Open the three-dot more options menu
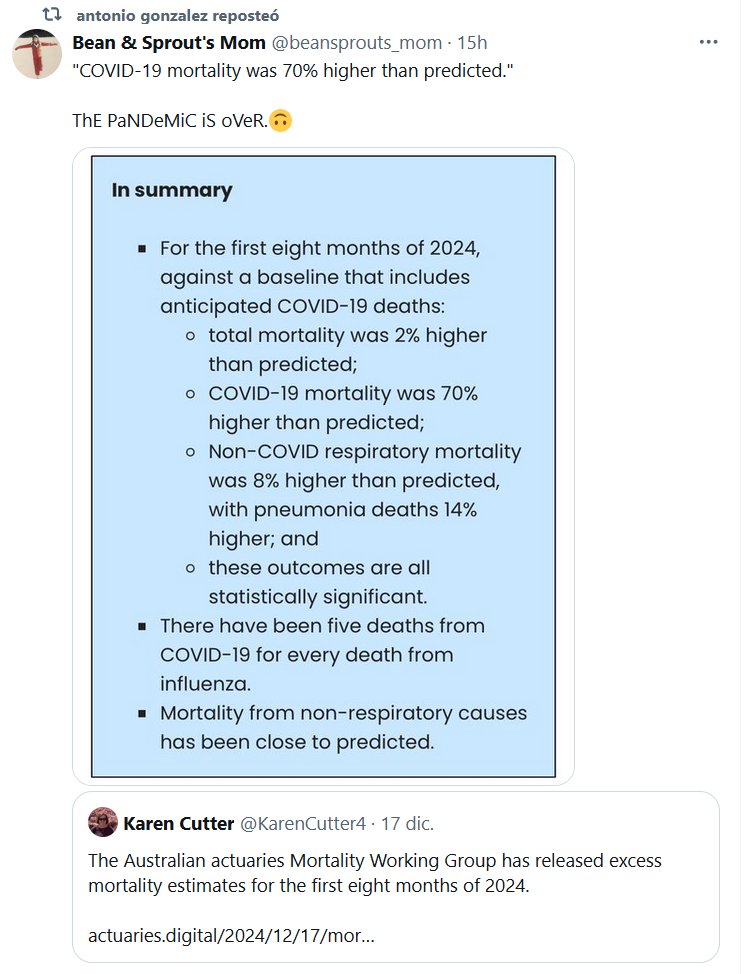Screen dimensions: 744x974 coord(708,43)
